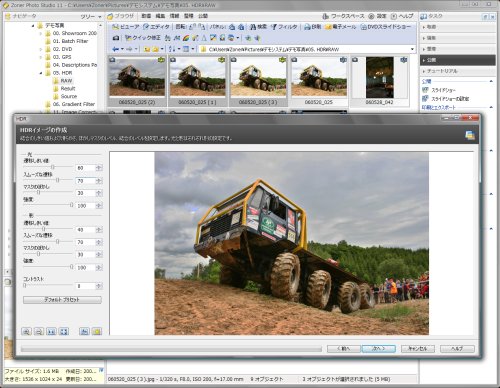
Task: Fit HDR preview to window icon
Action: [x=63, y=331]
